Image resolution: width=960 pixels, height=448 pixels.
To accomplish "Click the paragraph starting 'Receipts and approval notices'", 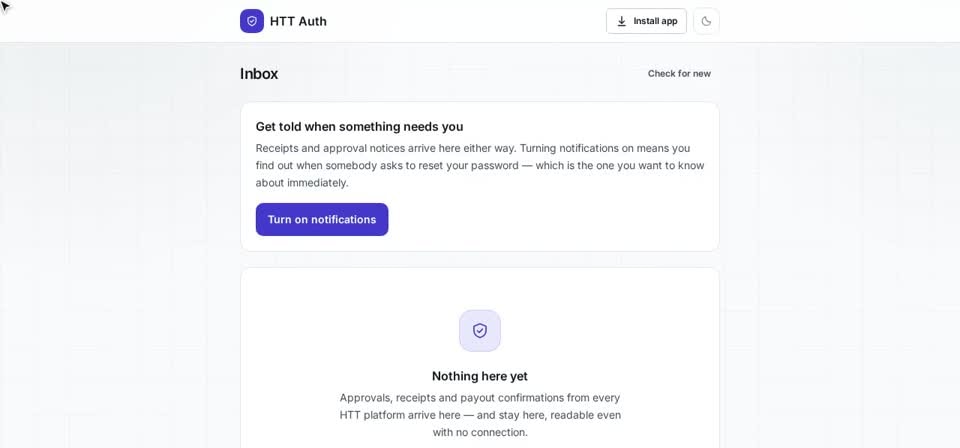I will tap(480, 165).
